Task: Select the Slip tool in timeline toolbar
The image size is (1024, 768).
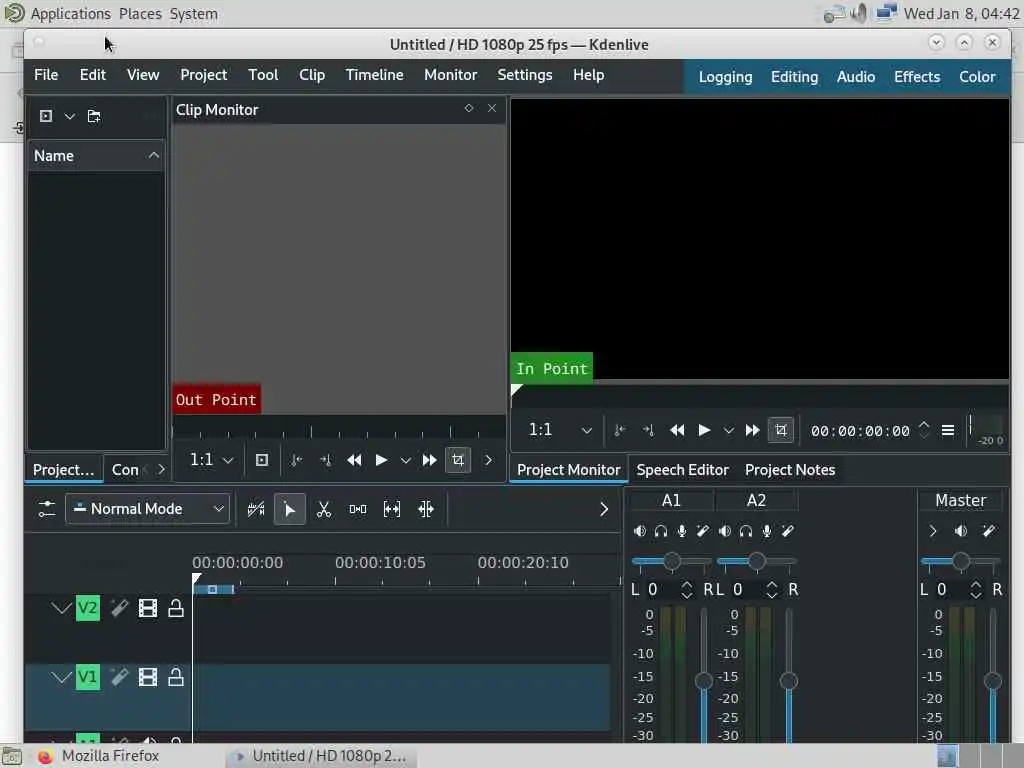Action: [x=392, y=509]
